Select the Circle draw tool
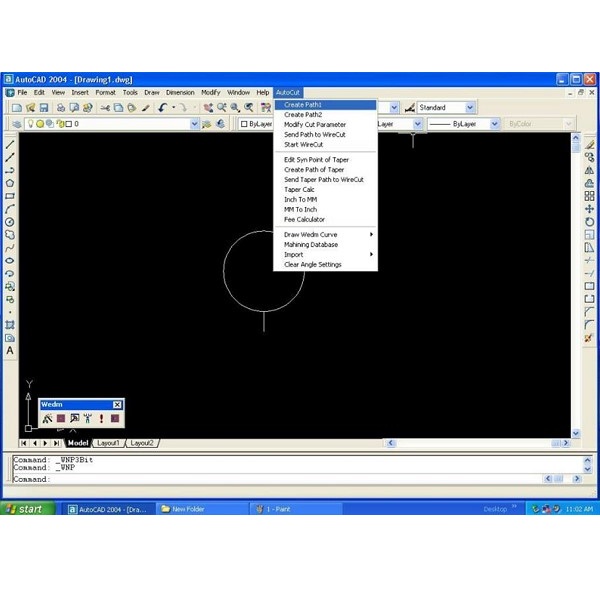This screenshot has width=600, height=600. coord(10,222)
